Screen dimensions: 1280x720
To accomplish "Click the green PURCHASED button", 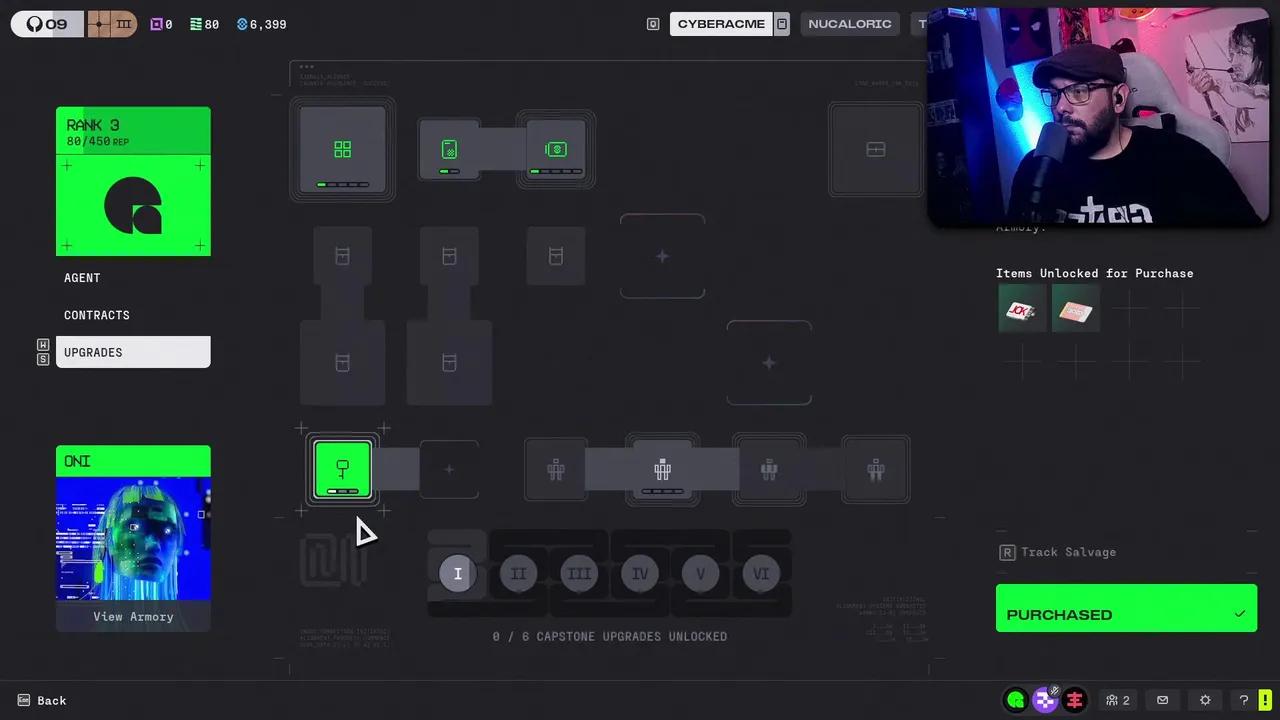I will 1126,608.
